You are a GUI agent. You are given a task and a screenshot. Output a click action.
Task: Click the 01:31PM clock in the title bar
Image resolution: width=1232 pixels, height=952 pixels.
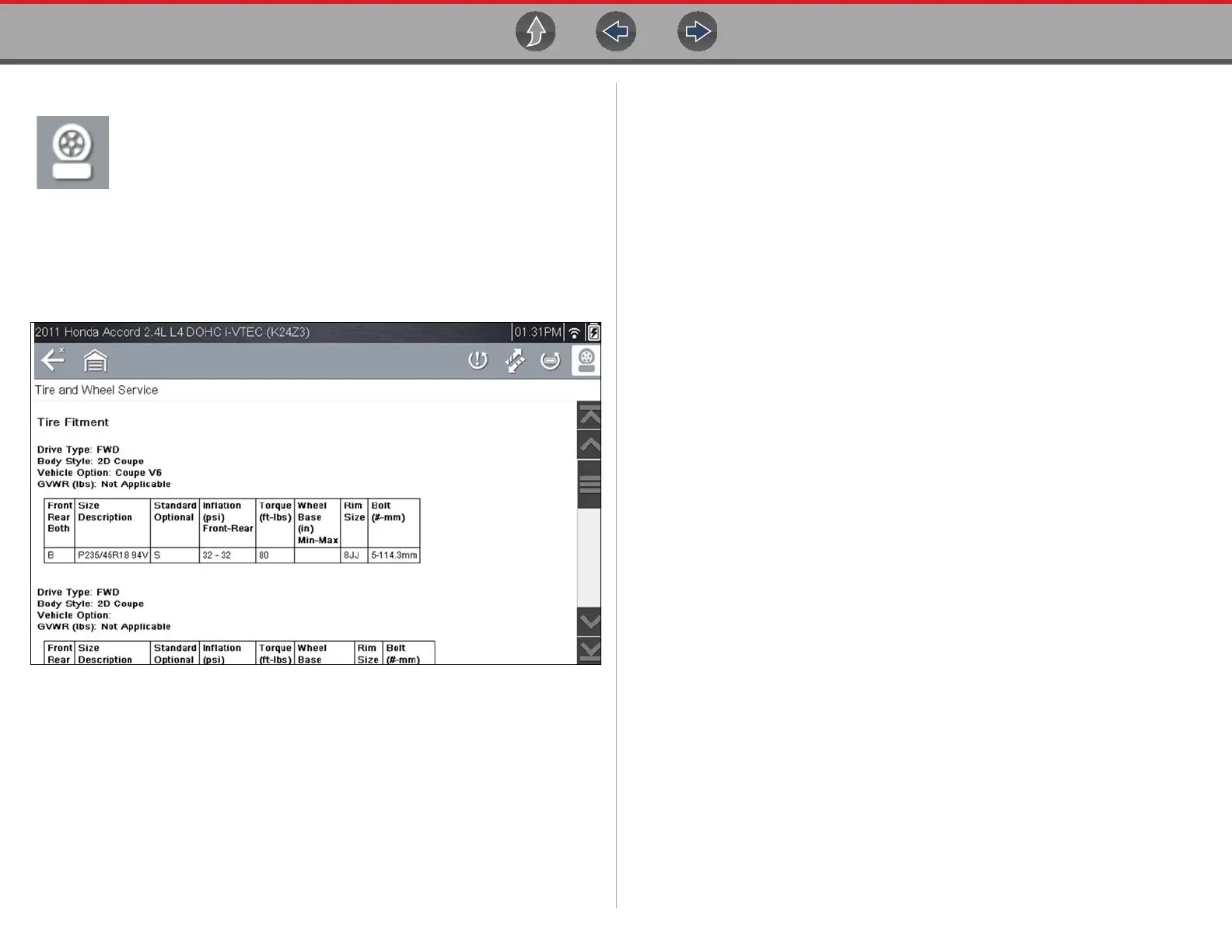coord(537,332)
